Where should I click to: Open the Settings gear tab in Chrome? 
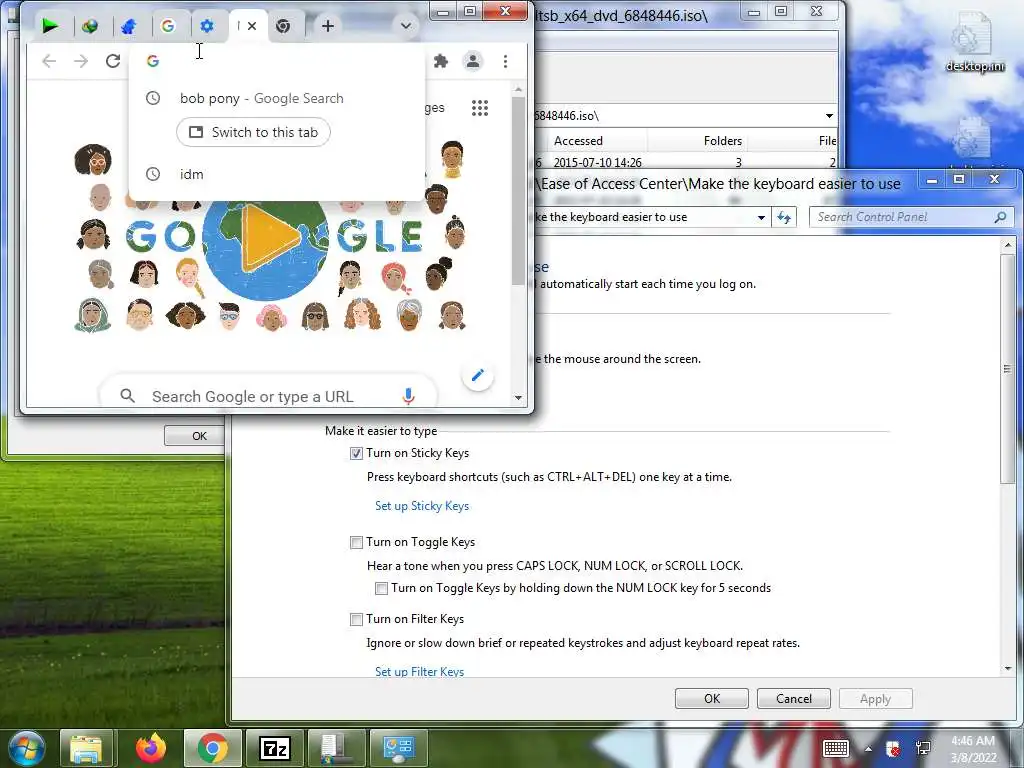point(207,26)
